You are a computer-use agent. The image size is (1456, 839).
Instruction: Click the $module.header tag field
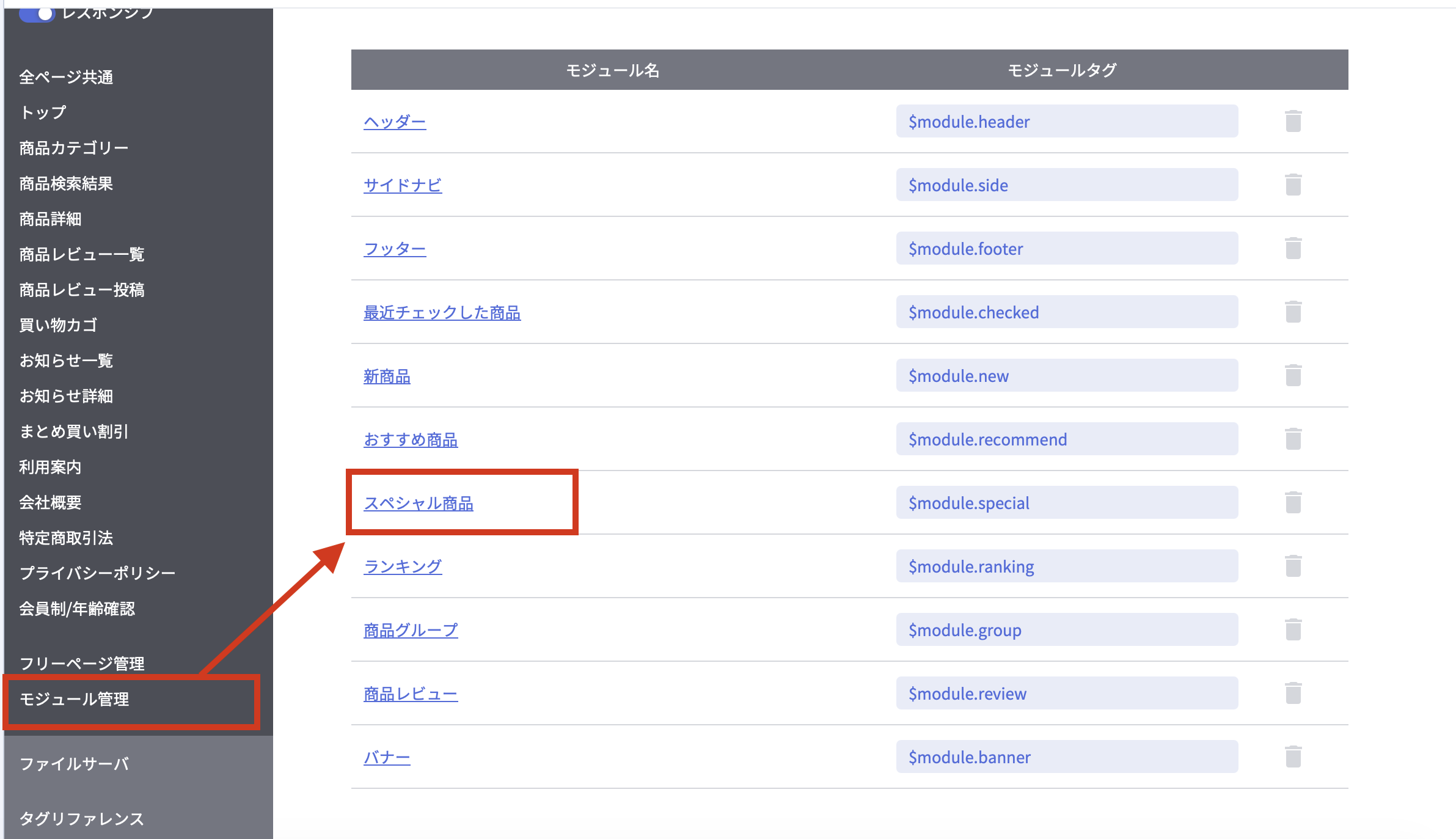point(1067,122)
